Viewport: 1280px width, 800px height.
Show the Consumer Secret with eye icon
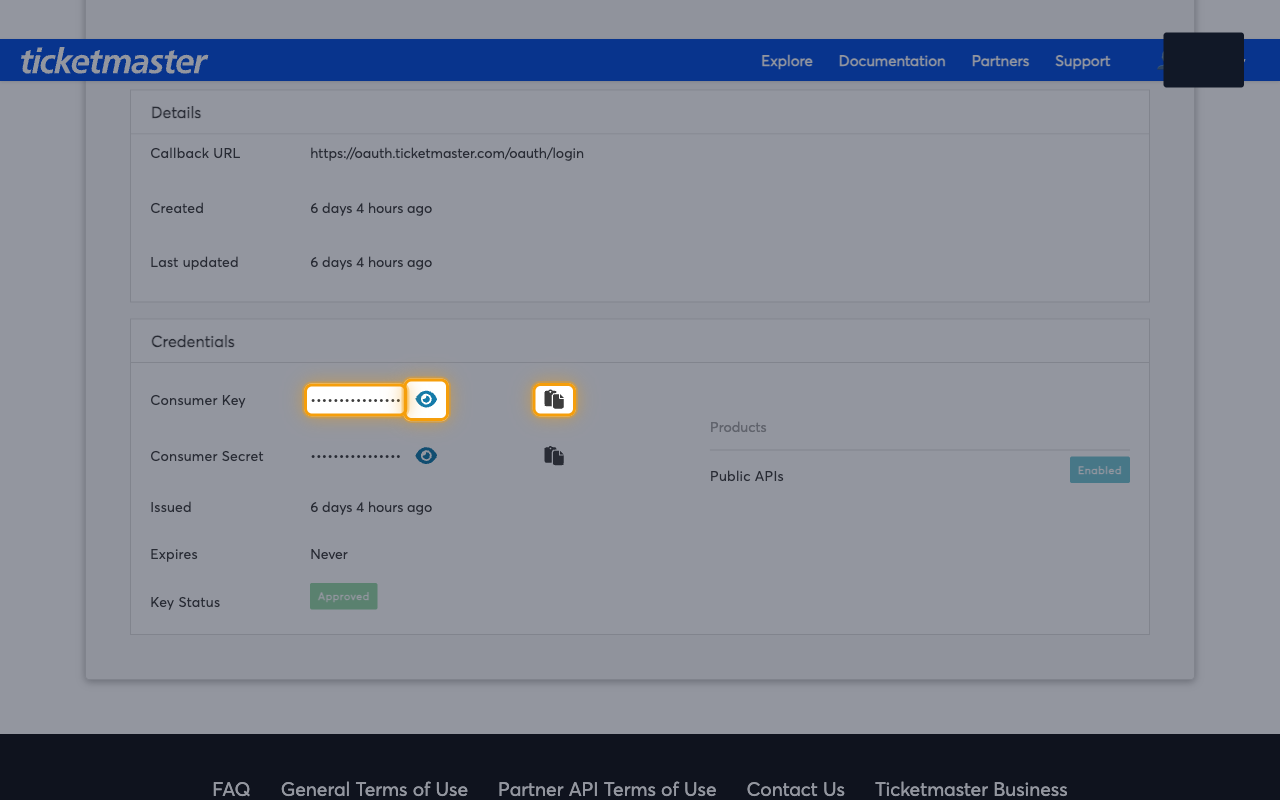(x=426, y=456)
